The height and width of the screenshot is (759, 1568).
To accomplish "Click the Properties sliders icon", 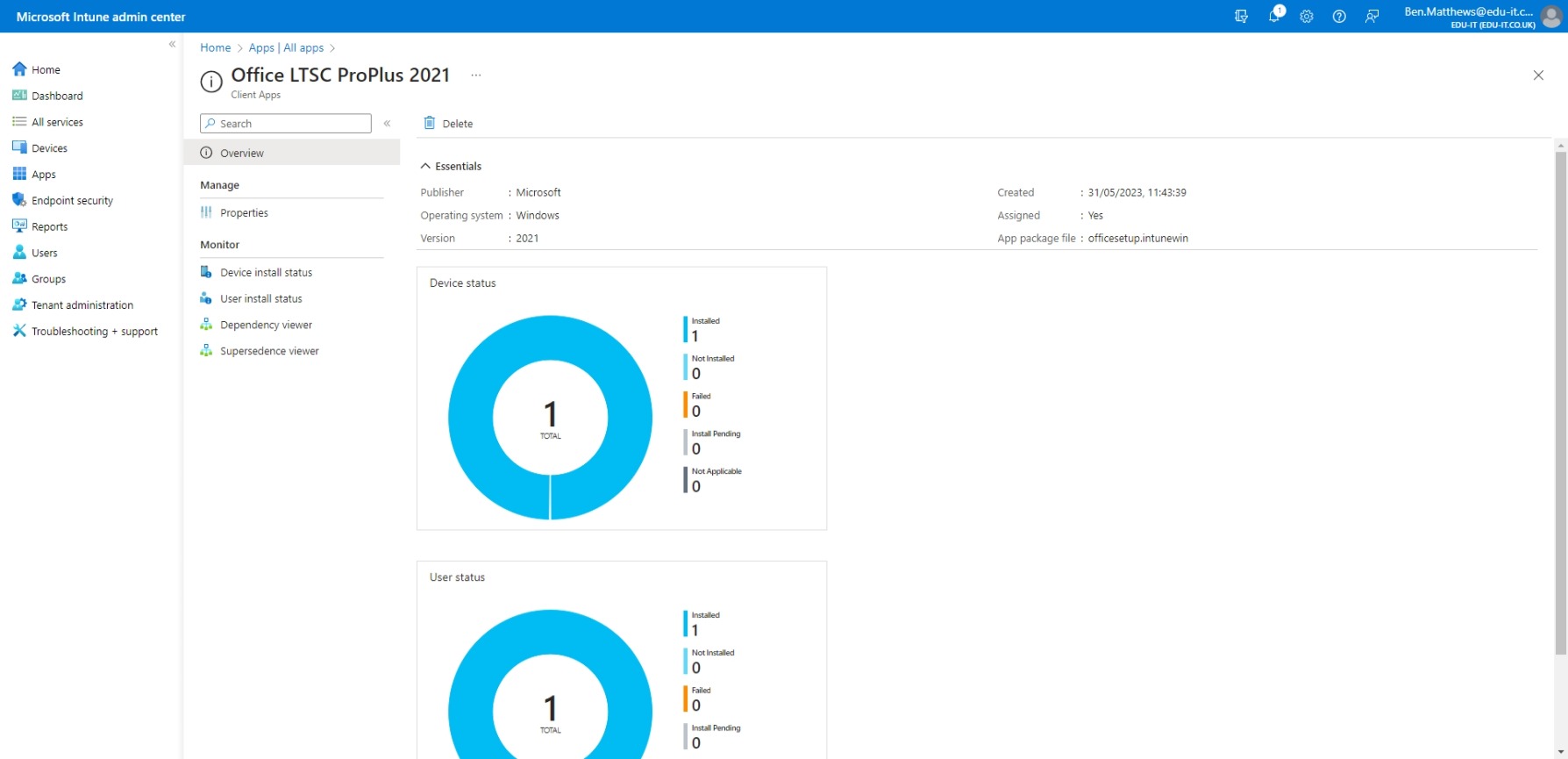I will click(x=206, y=212).
